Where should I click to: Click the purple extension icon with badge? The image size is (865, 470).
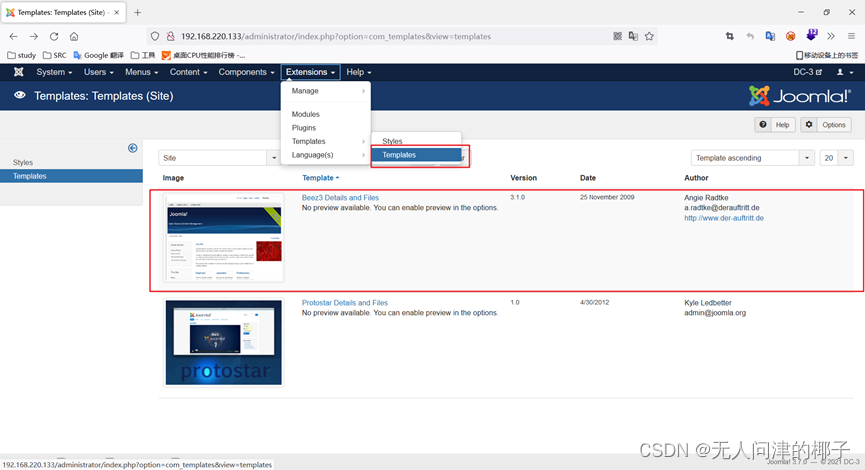(x=811, y=36)
